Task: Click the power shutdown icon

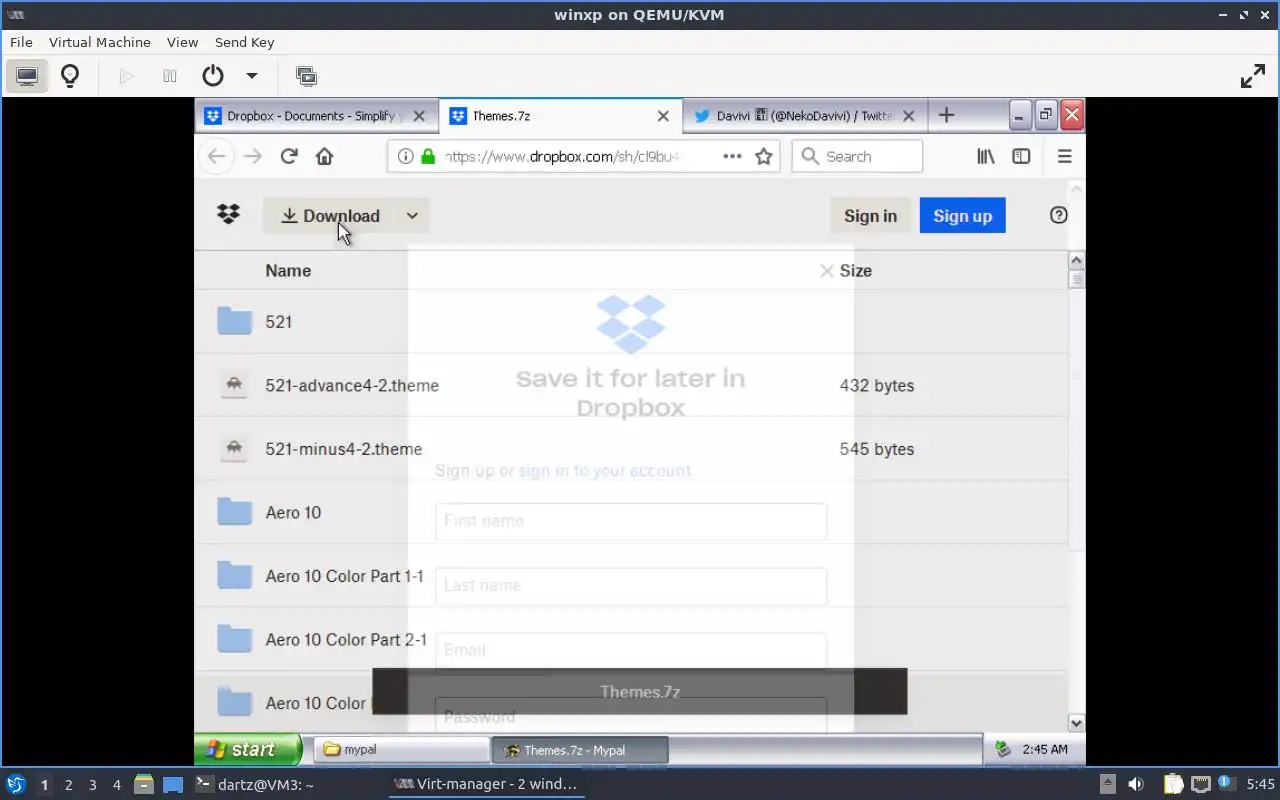Action: click(212, 76)
